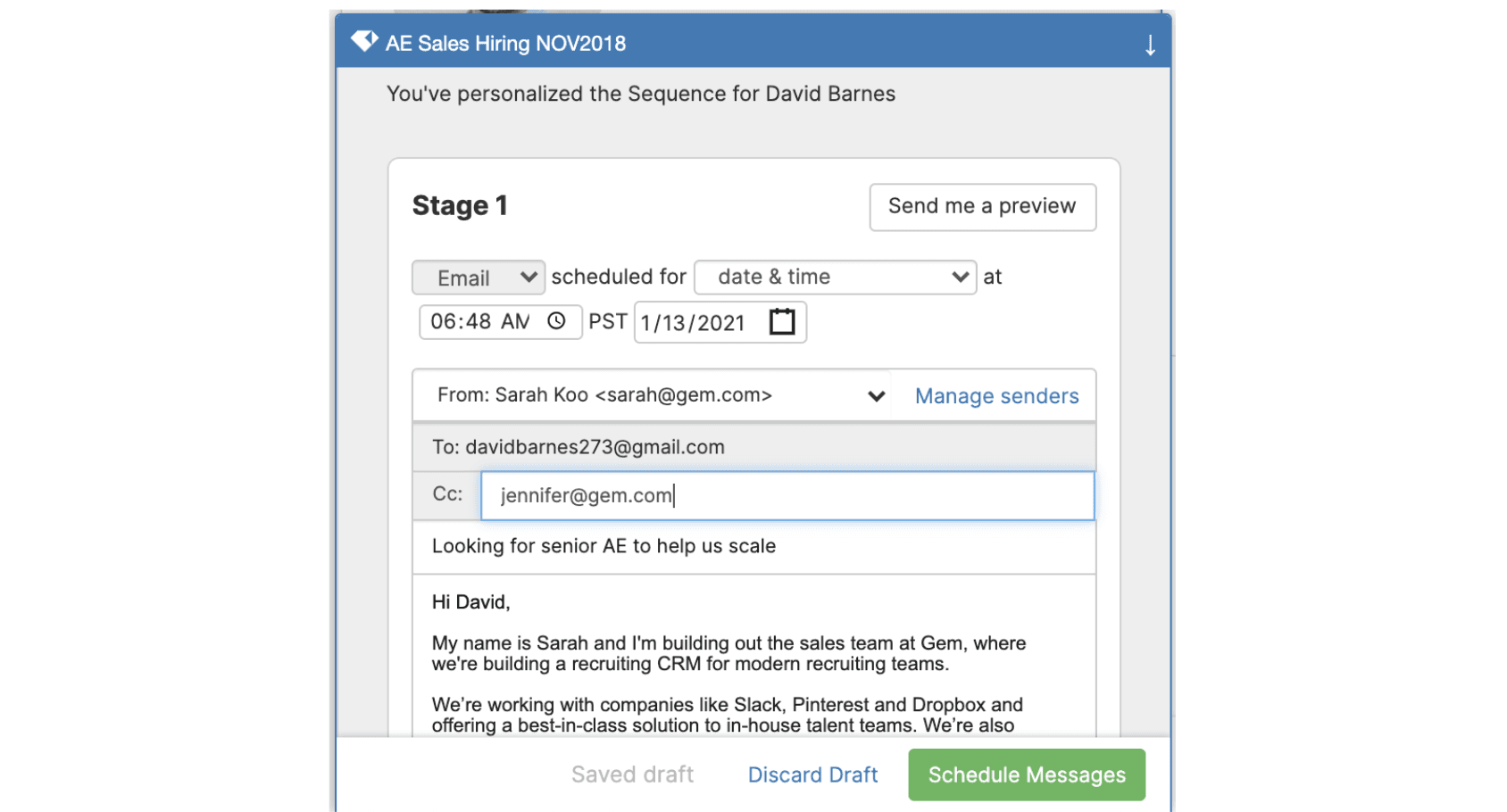Click the 06:48 time value
Image resolution: width=1507 pixels, height=812 pixels.
click(461, 321)
